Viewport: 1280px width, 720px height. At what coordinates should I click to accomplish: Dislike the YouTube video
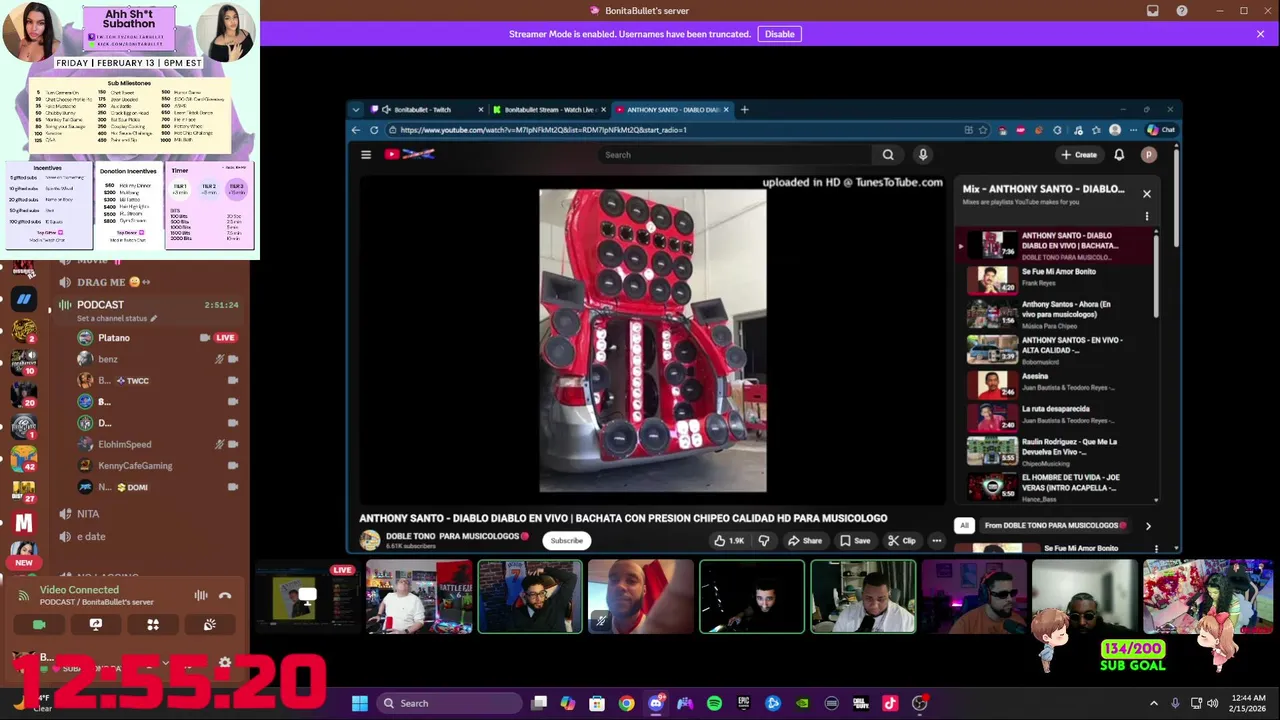click(764, 541)
